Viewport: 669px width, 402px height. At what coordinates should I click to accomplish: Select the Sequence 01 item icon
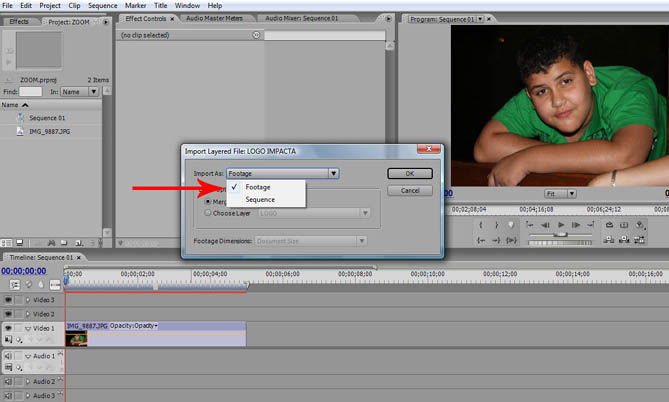coord(20,118)
